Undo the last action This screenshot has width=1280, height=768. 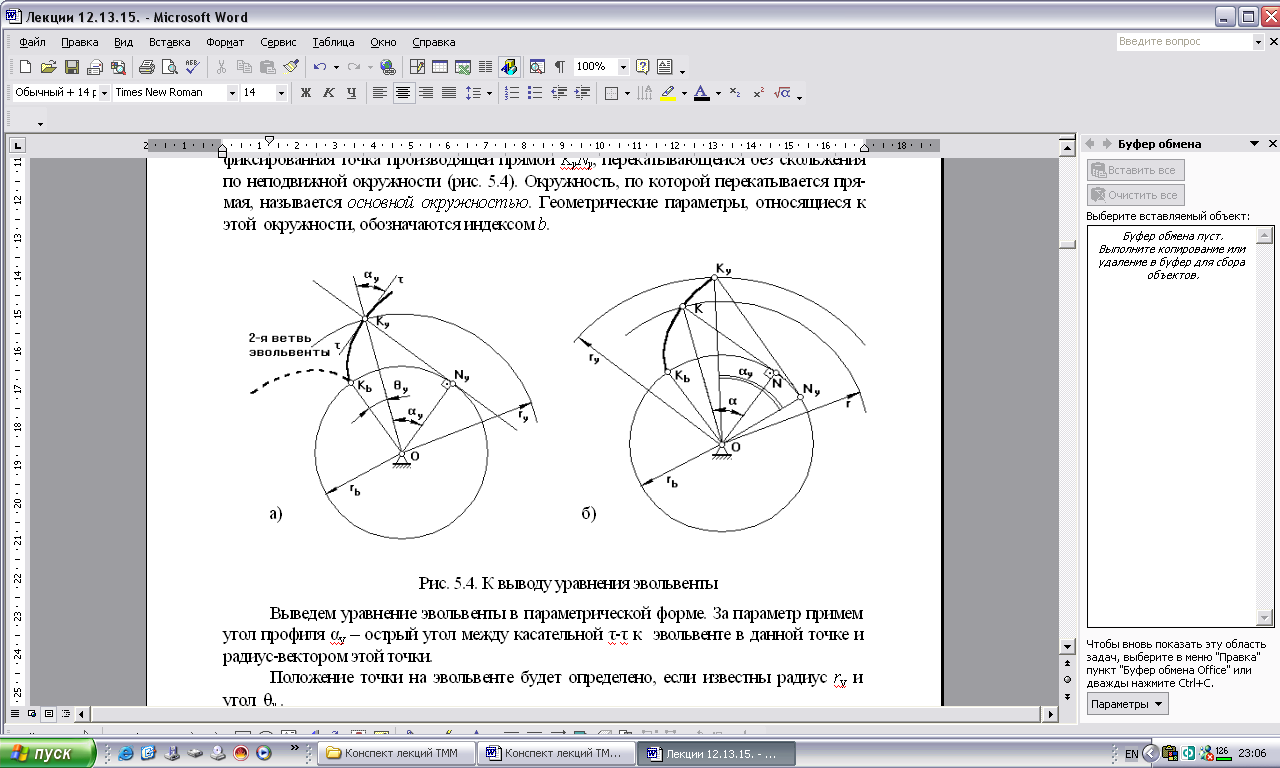click(x=320, y=67)
